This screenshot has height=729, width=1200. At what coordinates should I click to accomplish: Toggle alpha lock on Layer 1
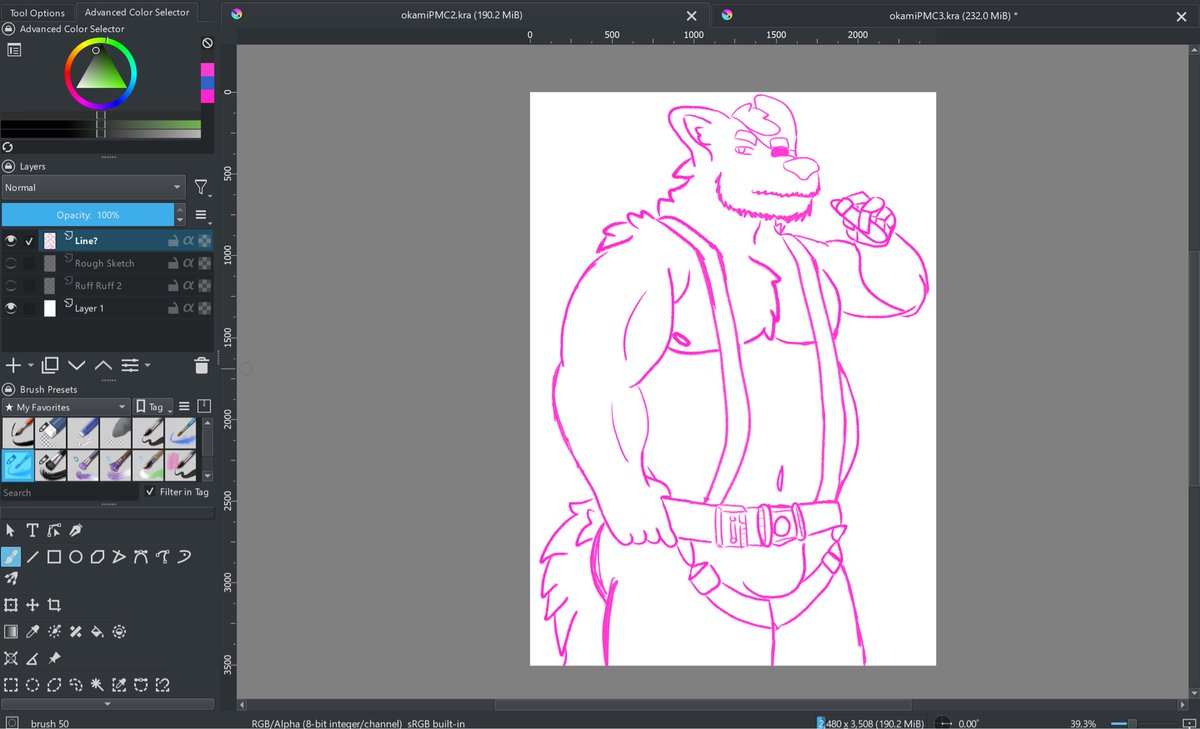[x=204, y=308]
